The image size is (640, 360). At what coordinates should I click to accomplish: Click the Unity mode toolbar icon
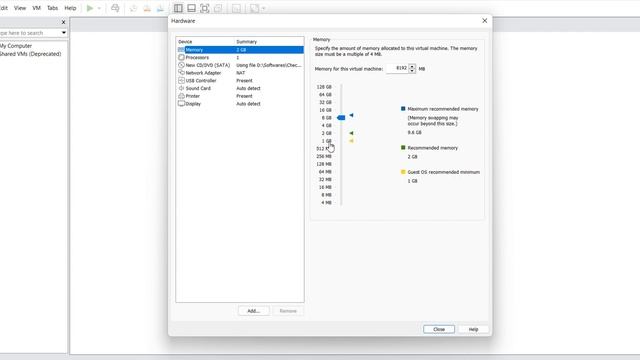coord(218,8)
